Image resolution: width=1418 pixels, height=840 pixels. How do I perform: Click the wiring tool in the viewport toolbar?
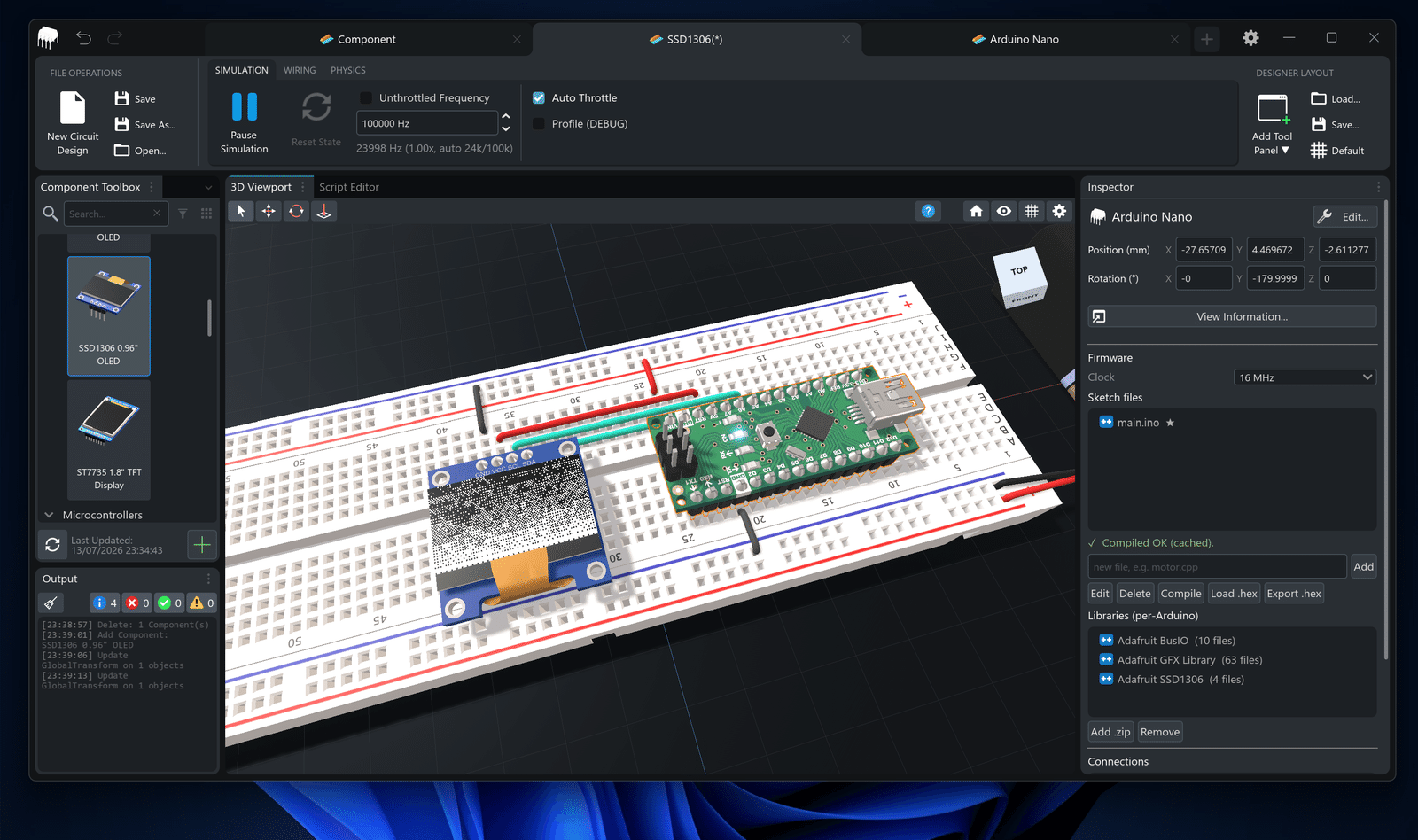[x=324, y=211]
